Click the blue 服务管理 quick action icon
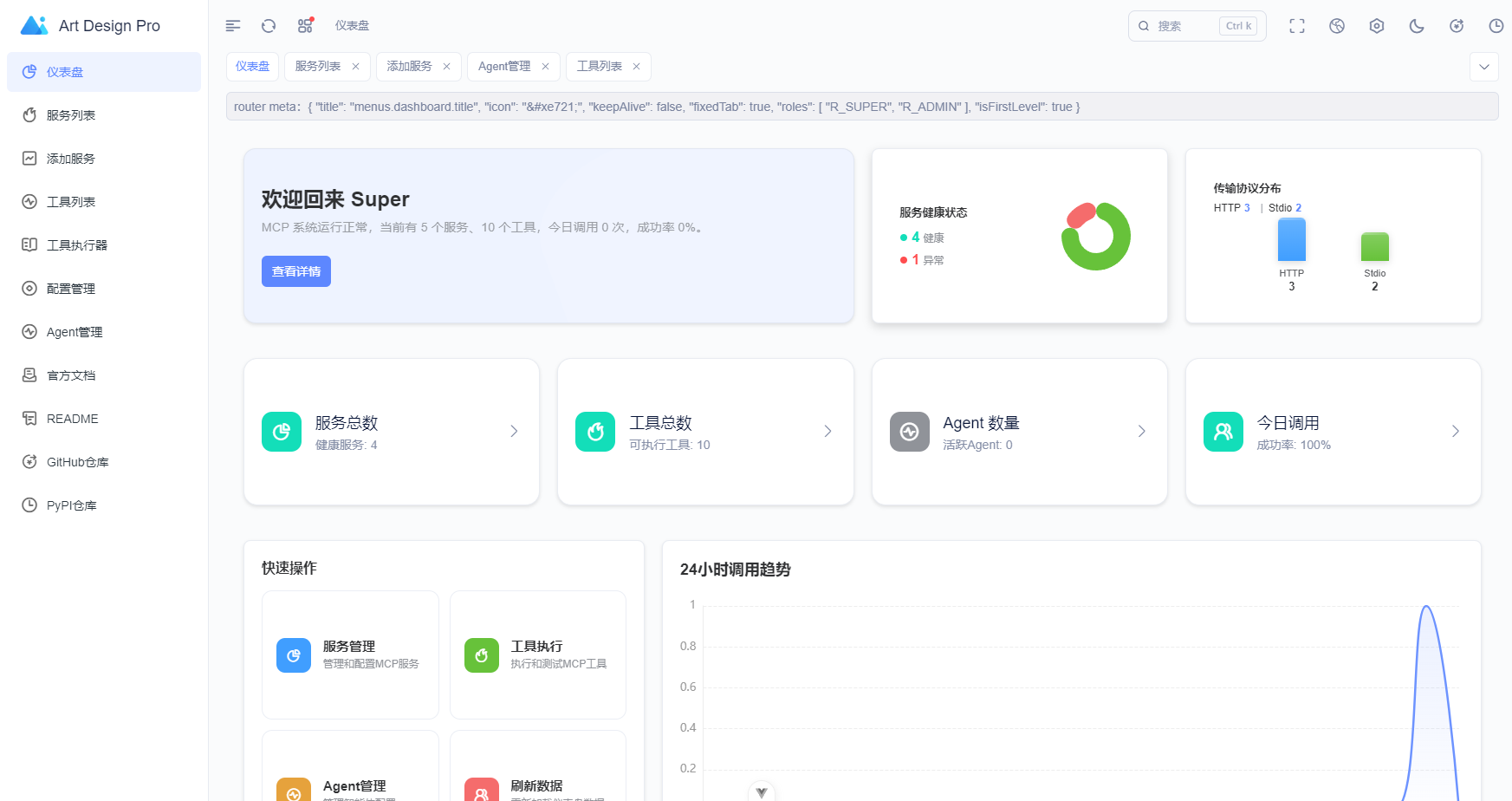Screen dimensions: 1512x801 [x=294, y=655]
